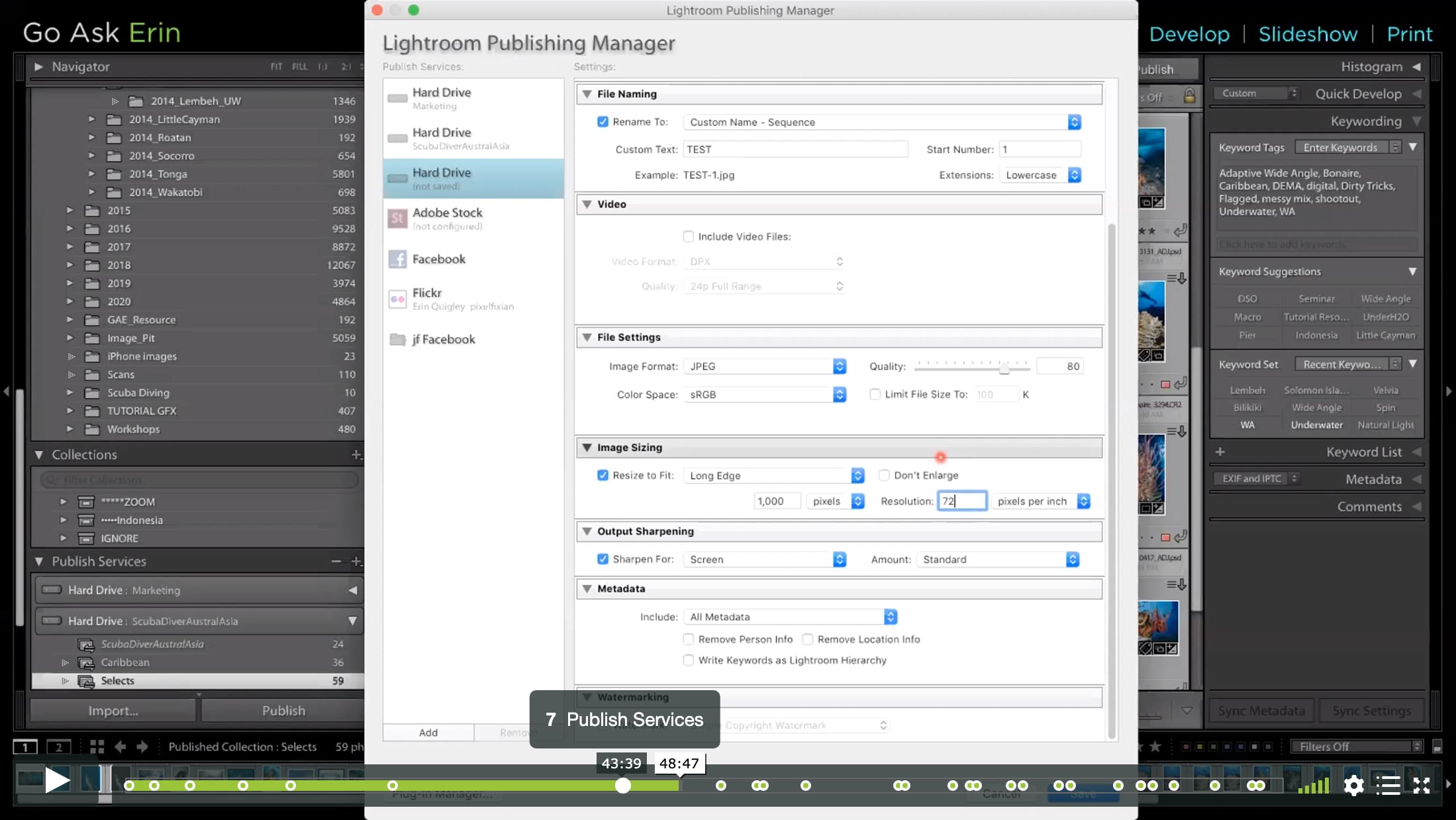This screenshot has height=820, width=1456.
Task: Enable Include Video Files checkbox
Action: (689, 236)
